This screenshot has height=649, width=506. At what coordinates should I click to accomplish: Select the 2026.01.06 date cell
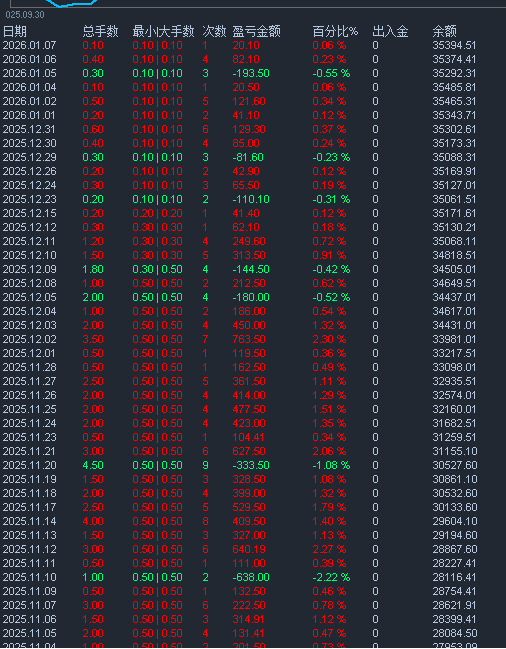(x=29, y=59)
